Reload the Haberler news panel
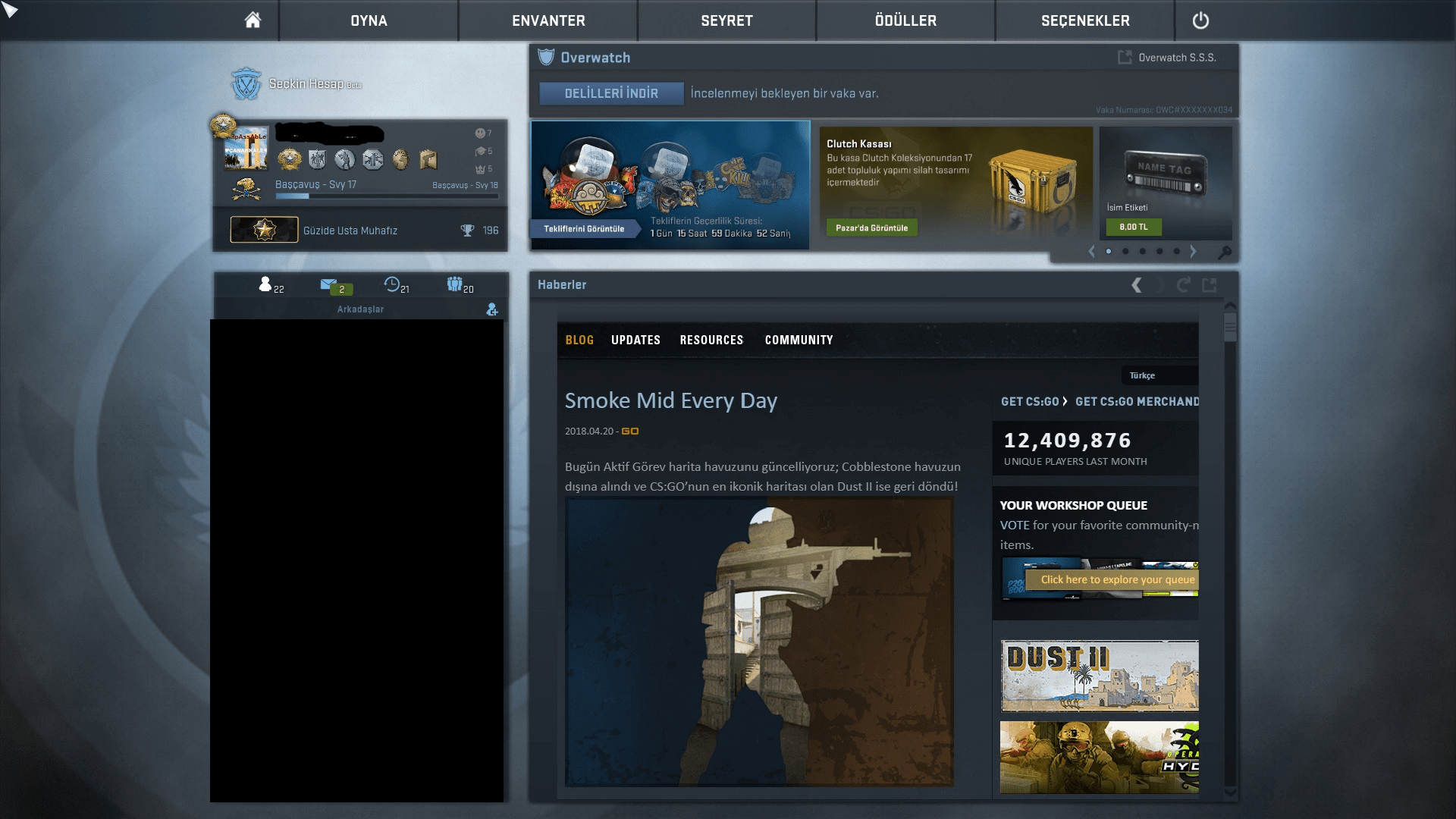Image resolution: width=1456 pixels, height=819 pixels. (1183, 285)
